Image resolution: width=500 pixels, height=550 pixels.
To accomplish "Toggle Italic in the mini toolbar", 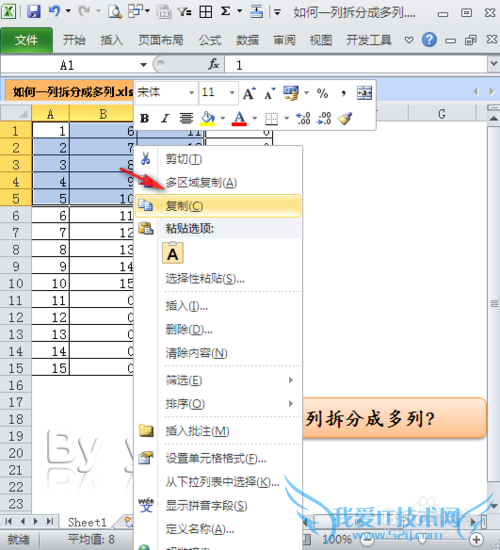I will pyautogui.click(x=165, y=119).
